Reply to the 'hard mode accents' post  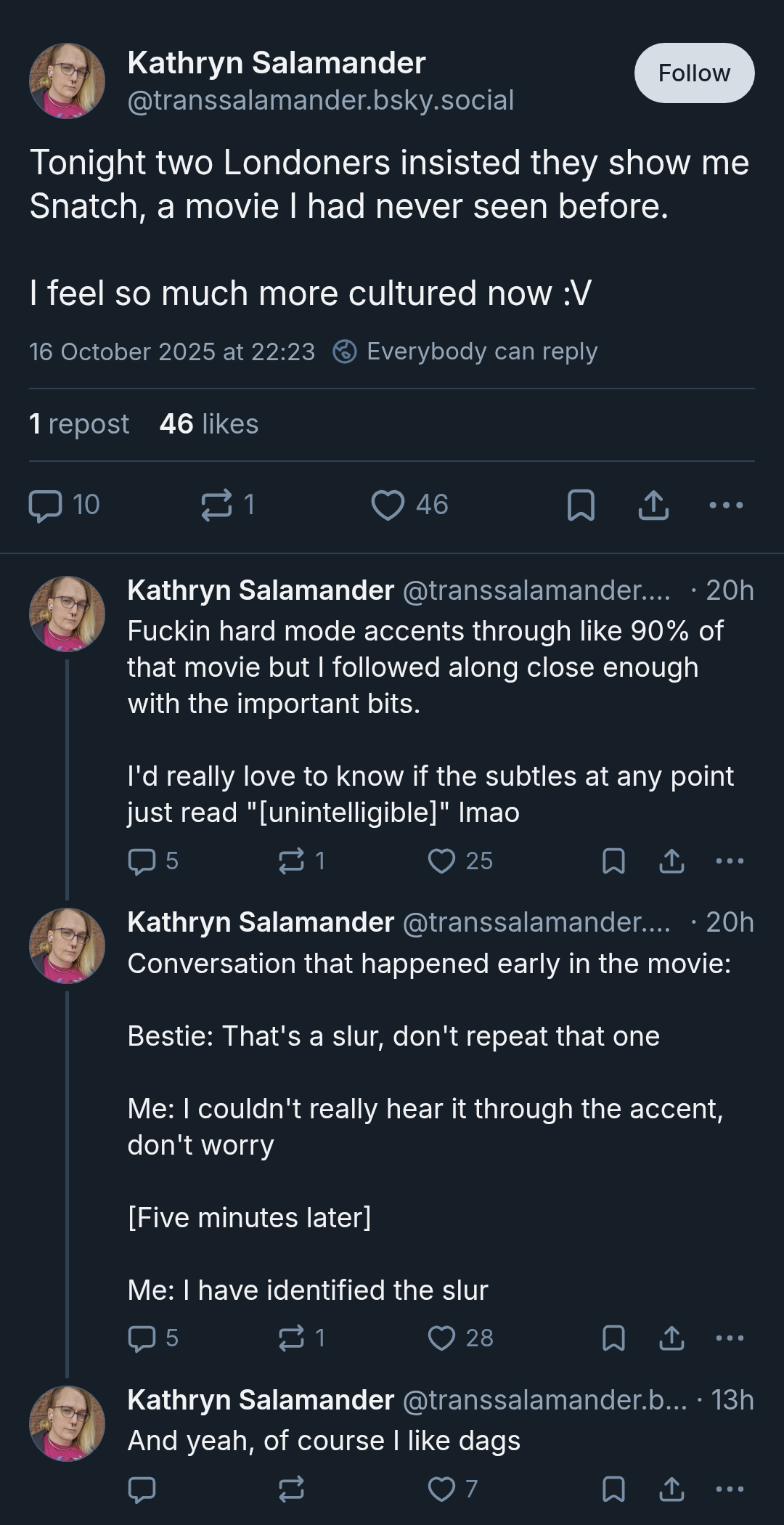(x=152, y=861)
